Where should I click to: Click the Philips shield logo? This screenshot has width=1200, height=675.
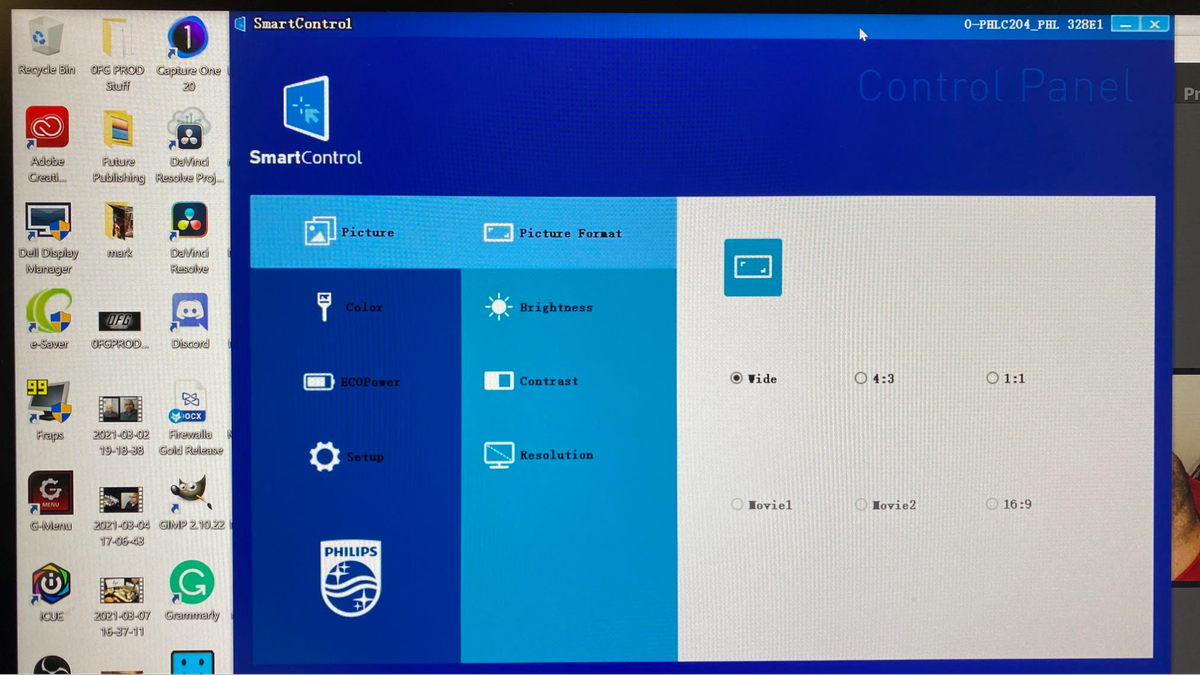pyautogui.click(x=351, y=580)
